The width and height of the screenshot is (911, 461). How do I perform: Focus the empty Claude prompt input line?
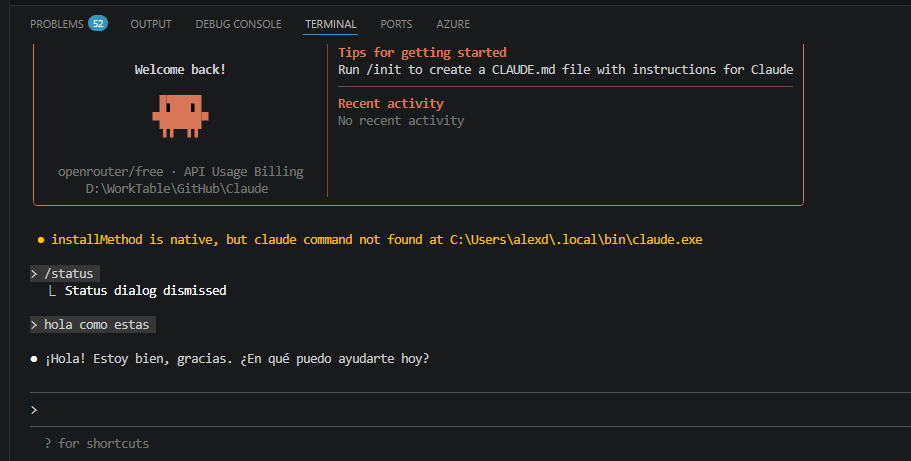400,410
